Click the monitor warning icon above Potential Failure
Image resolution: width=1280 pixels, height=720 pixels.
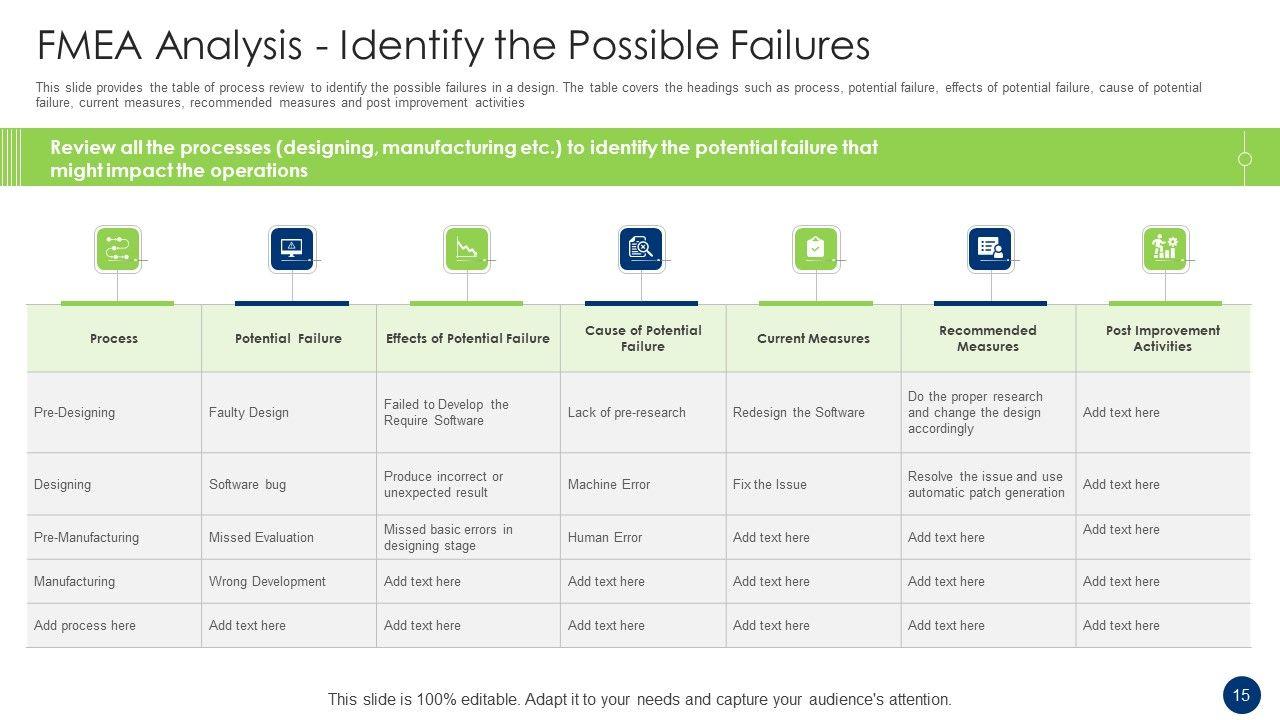[x=292, y=249]
